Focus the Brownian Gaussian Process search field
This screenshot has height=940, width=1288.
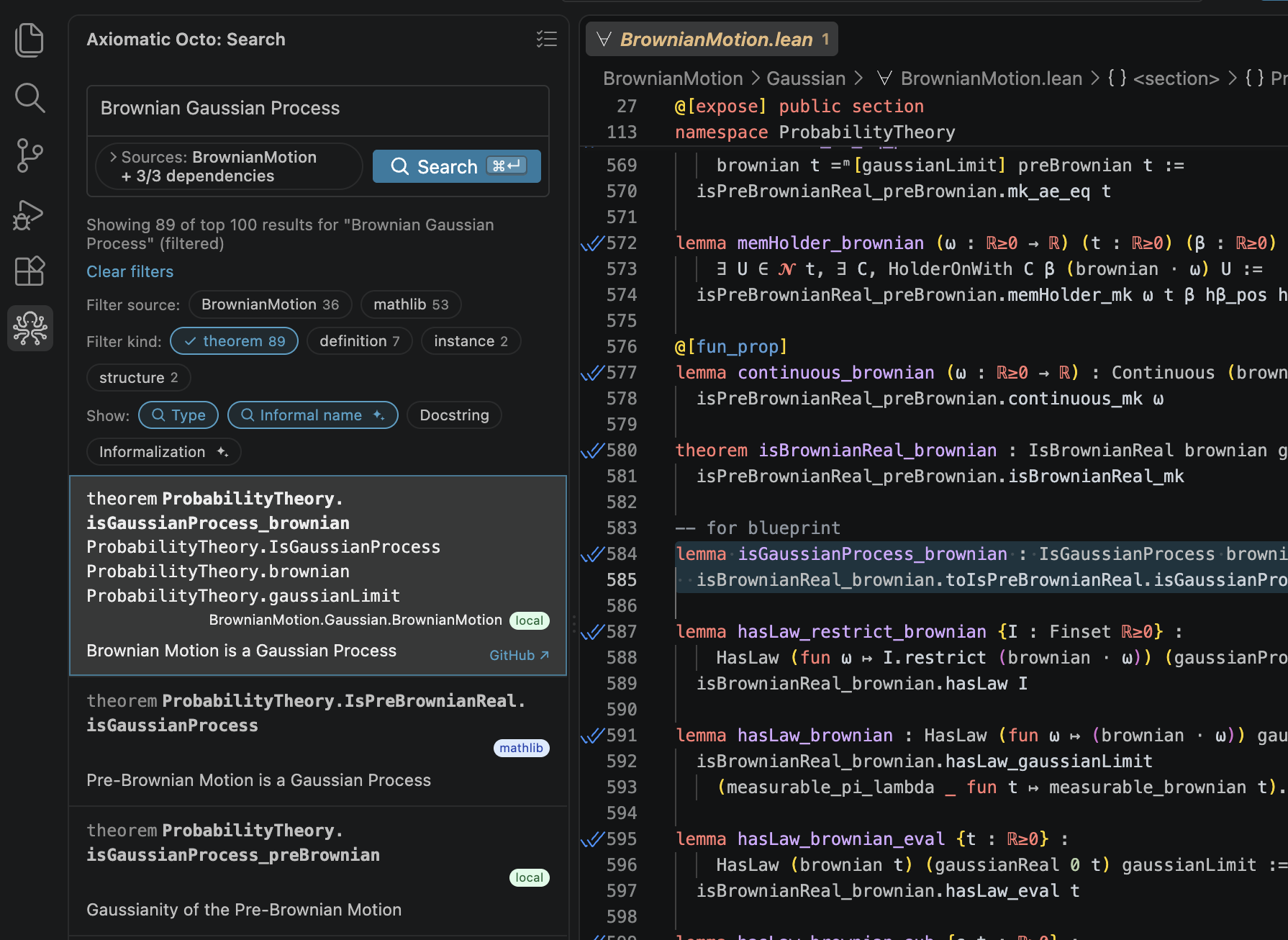click(x=317, y=109)
